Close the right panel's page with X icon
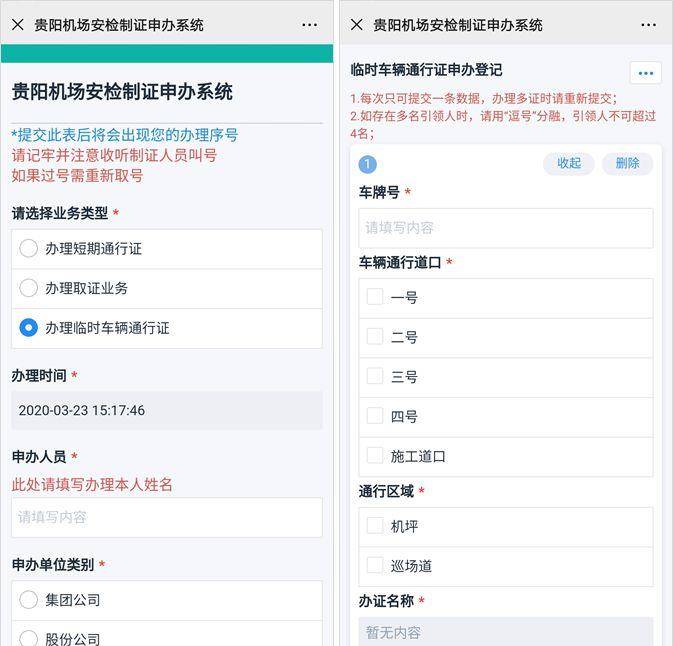This screenshot has width=673, height=646. coord(356,25)
